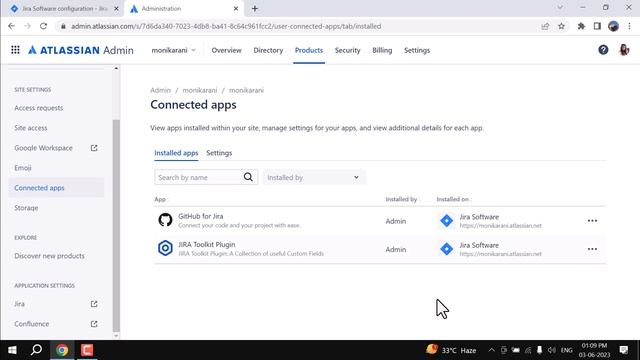Click the JIRA Toolkit Plugin app icon
Screen dimensions: 640x360
[x=165, y=249]
